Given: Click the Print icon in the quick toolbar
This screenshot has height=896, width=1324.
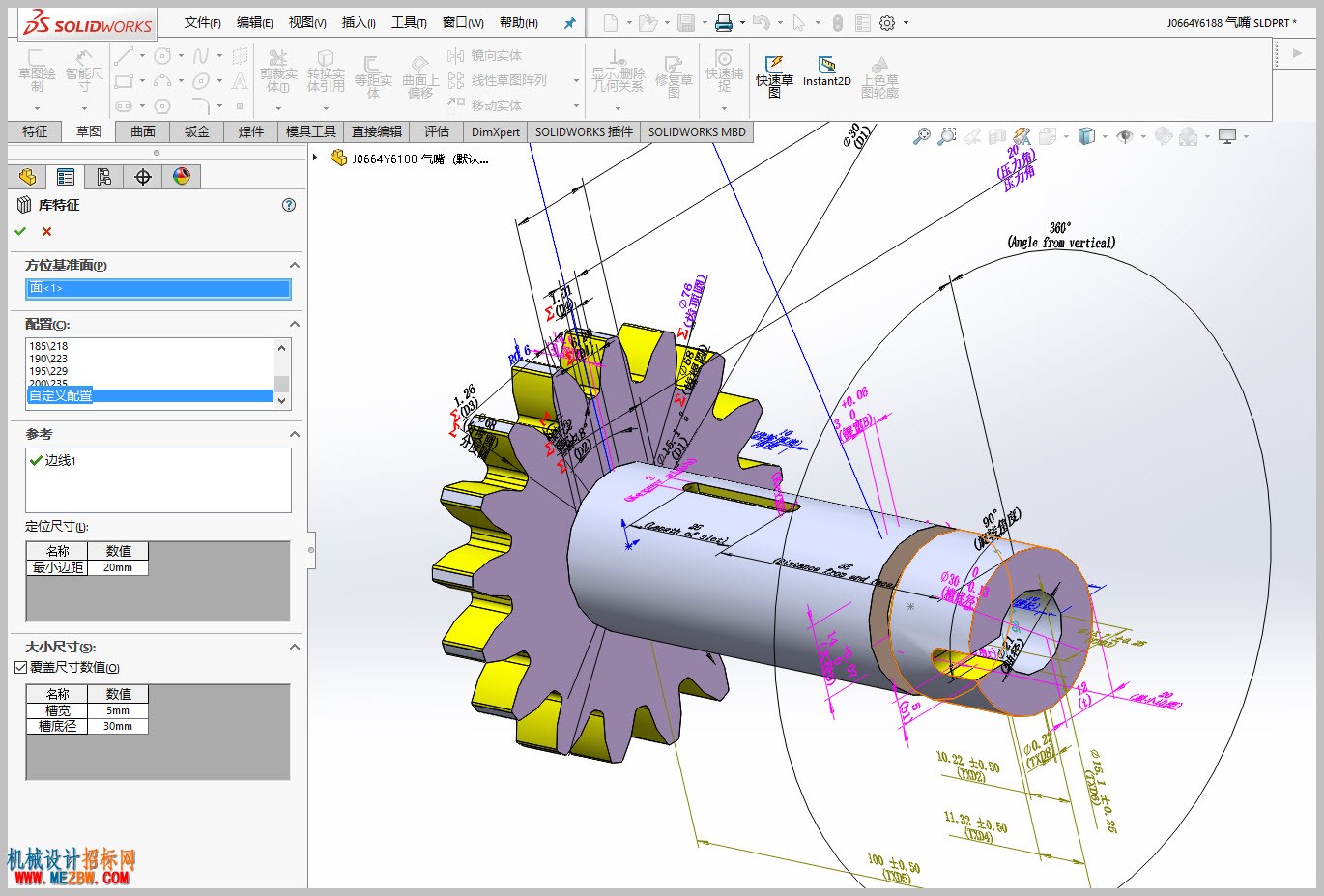Looking at the screenshot, I should point(723,22).
